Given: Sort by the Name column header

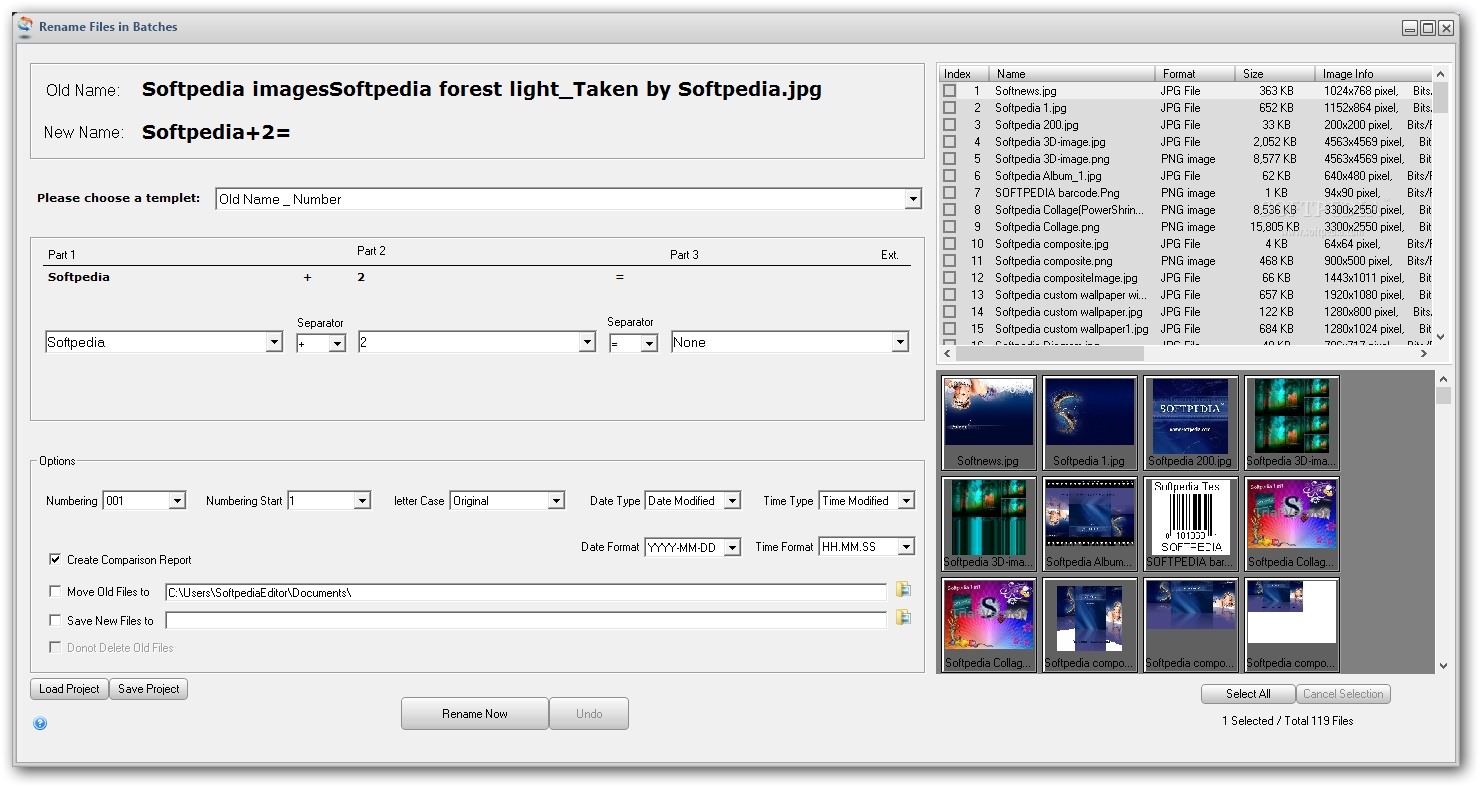Looking at the screenshot, I should pyautogui.click(x=1071, y=74).
